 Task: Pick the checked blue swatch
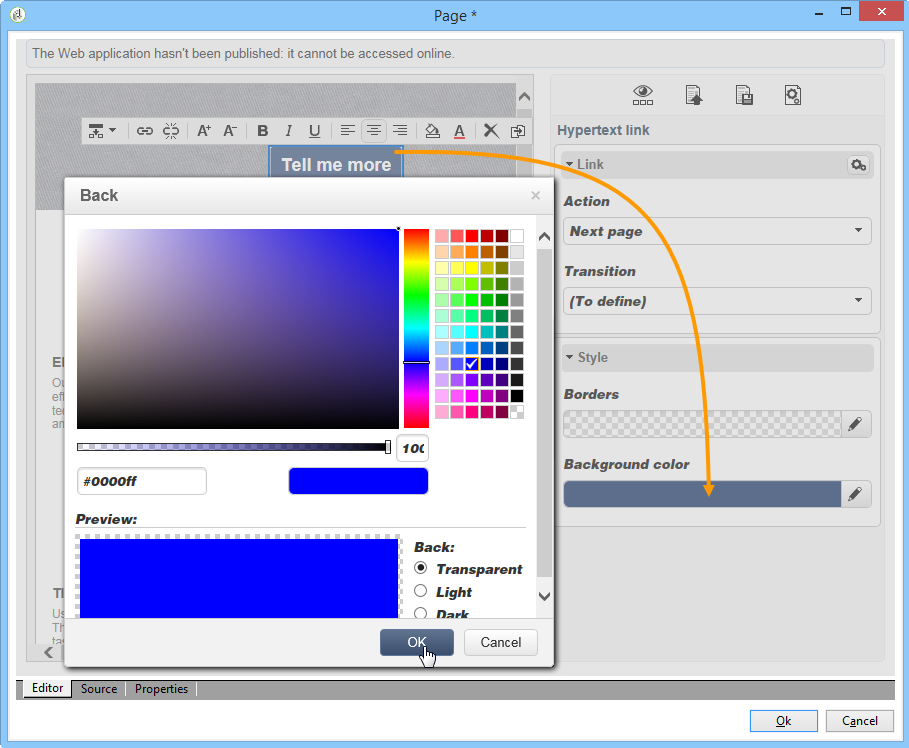[472, 364]
